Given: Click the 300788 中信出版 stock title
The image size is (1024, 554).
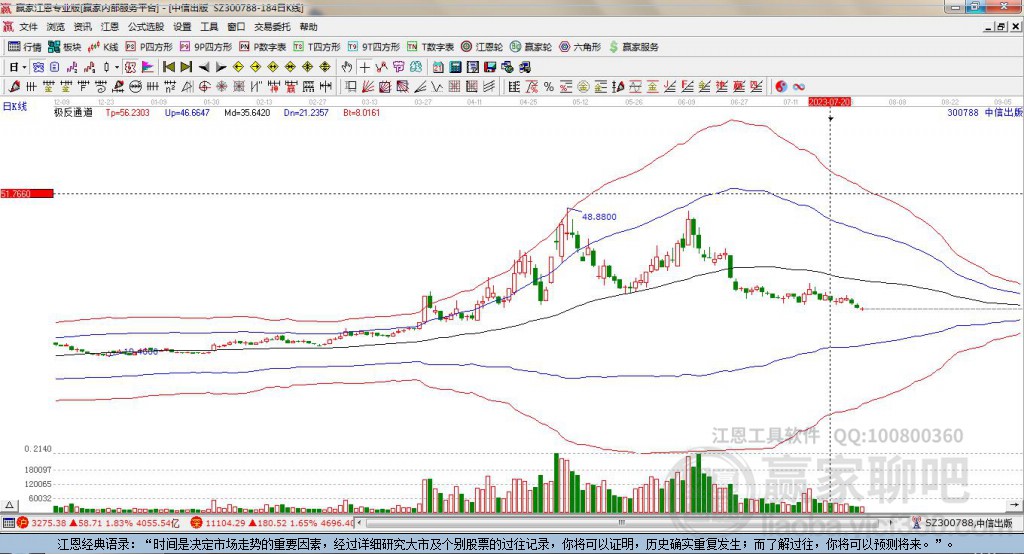Looking at the screenshot, I should pyautogui.click(x=985, y=112).
